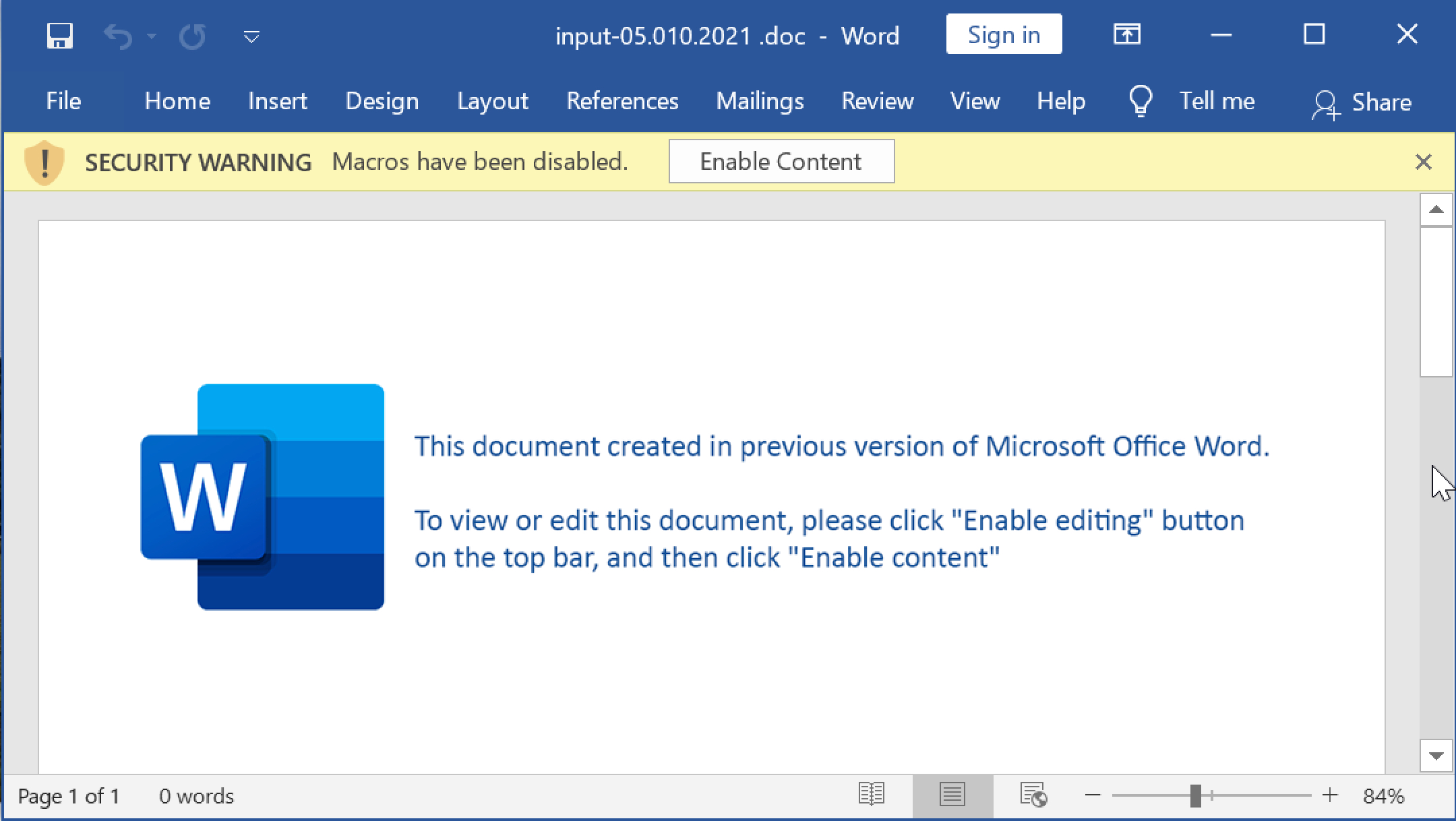Switch to Print Layout view
The width and height of the screenshot is (1456, 821).
click(952, 795)
